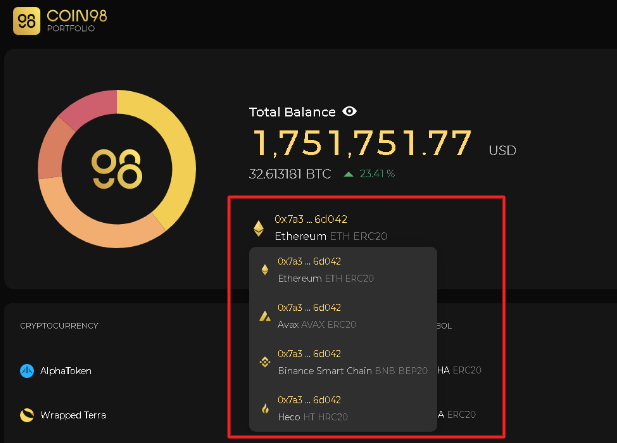
Task: Click the Binance Smart Chain icon in the dropdown
Action: pyautogui.click(x=265, y=362)
